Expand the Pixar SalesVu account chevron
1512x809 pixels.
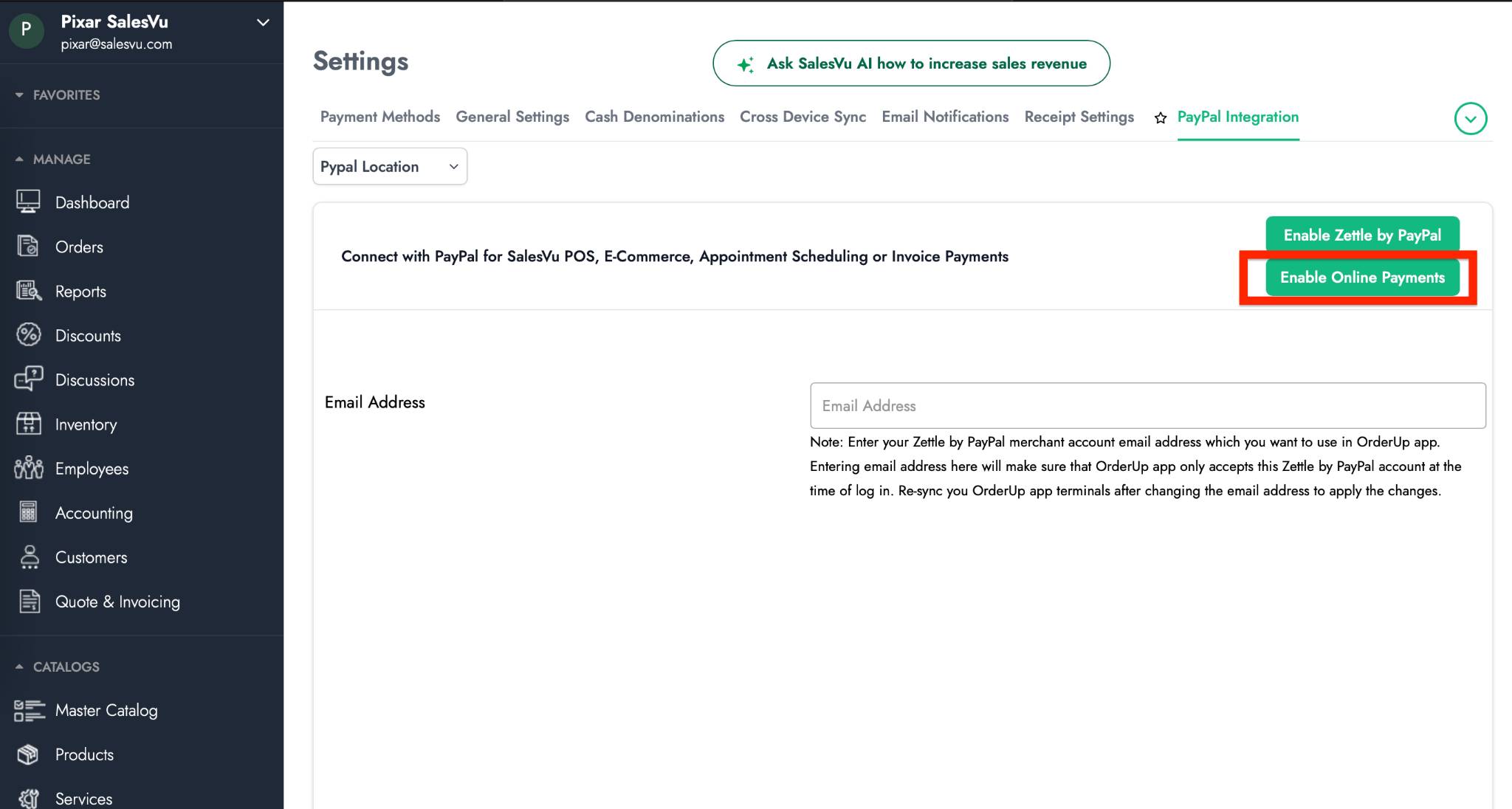(263, 23)
